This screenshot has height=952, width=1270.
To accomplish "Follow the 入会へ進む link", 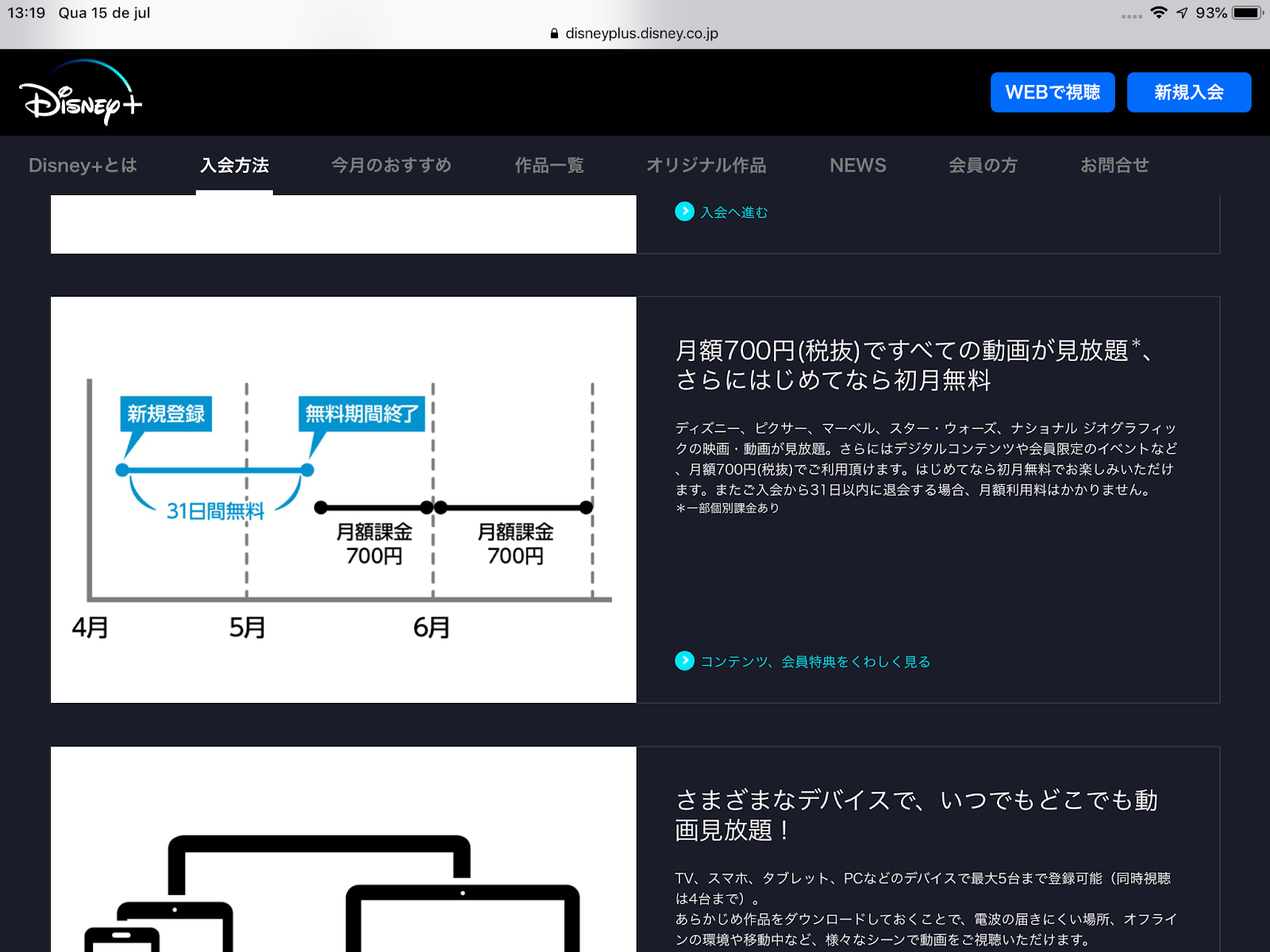I will click(734, 212).
